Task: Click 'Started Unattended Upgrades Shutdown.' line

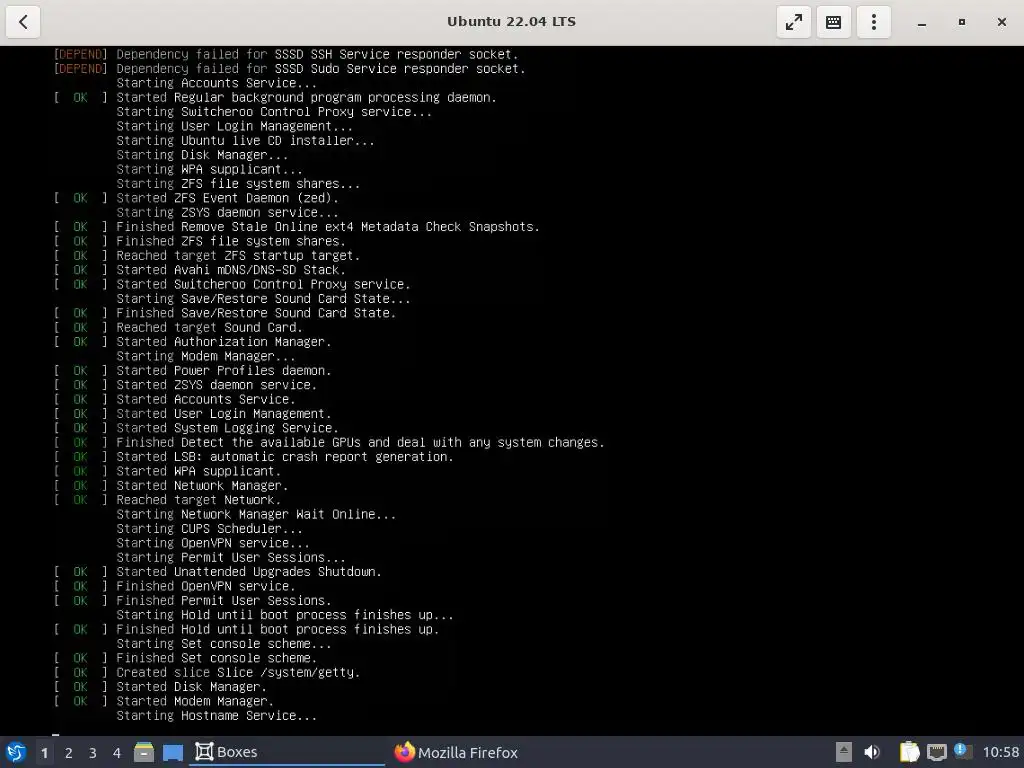Action: 249,572
